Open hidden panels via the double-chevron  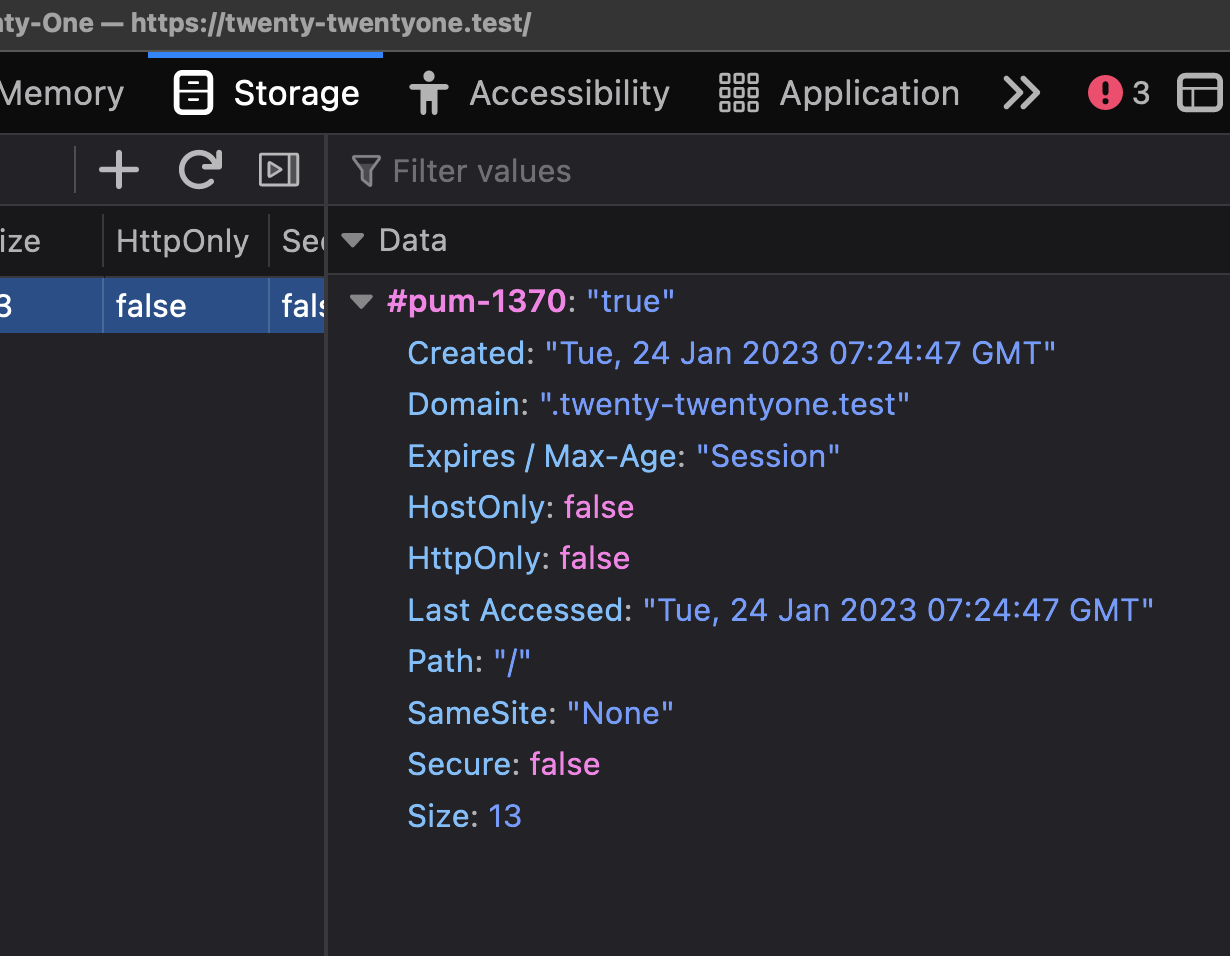[1021, 92]
